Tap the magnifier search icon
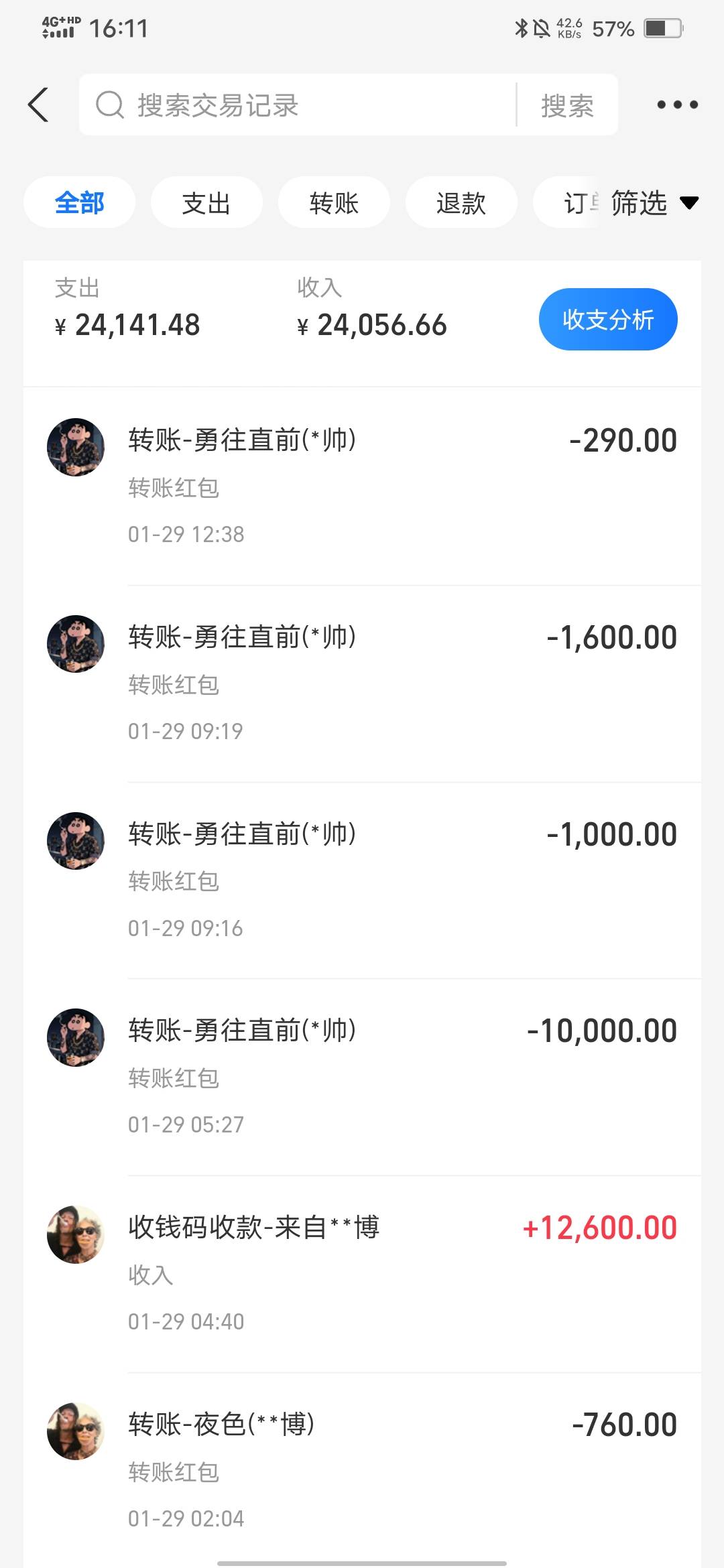This screenshot has width=724, height=1568. coord(110,105)
